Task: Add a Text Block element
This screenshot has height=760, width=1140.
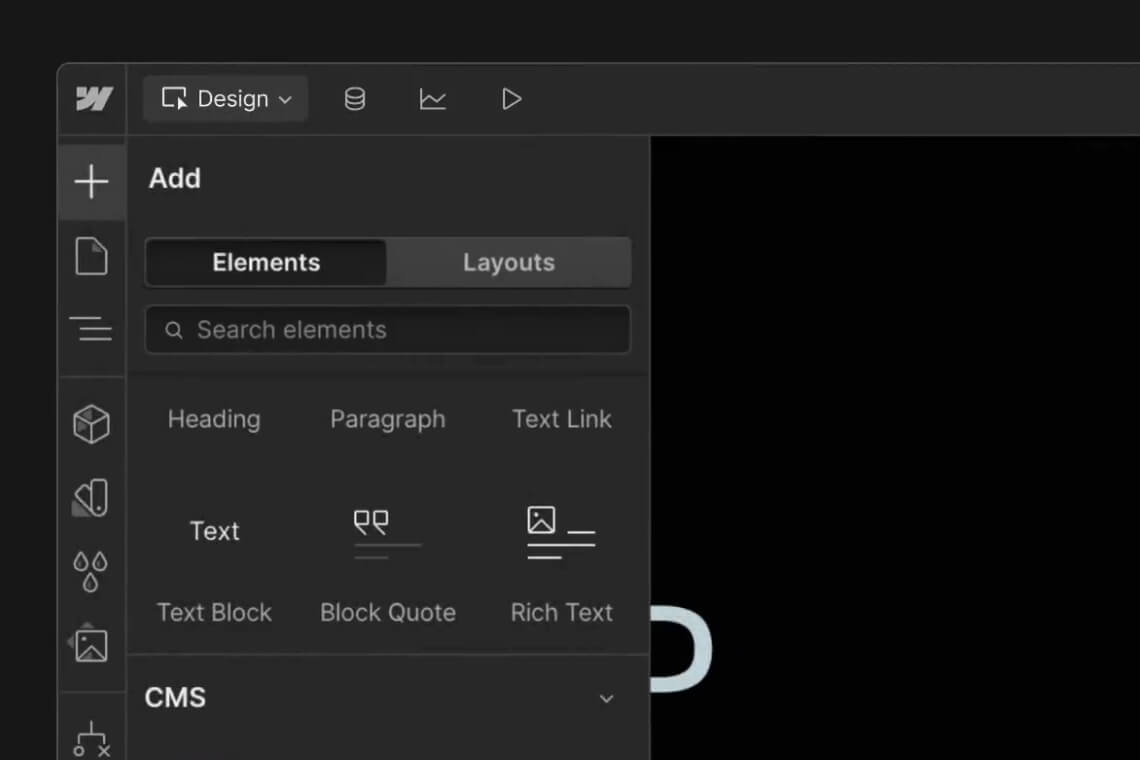Action: 214,559
